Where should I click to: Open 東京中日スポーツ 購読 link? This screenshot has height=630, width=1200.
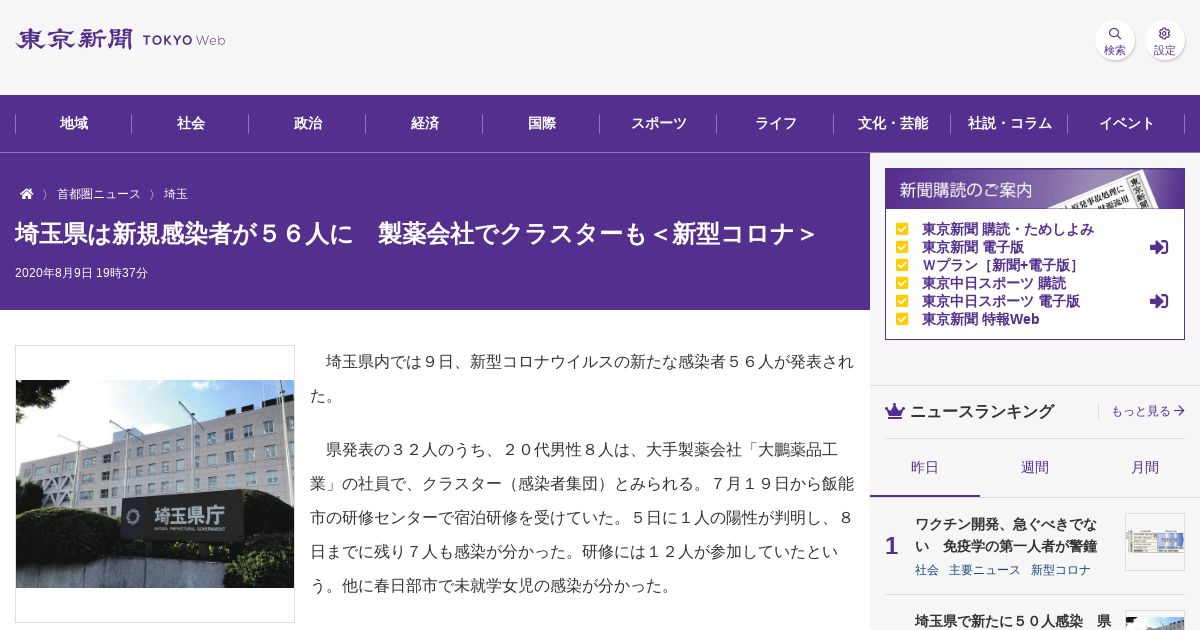[994, 283]
